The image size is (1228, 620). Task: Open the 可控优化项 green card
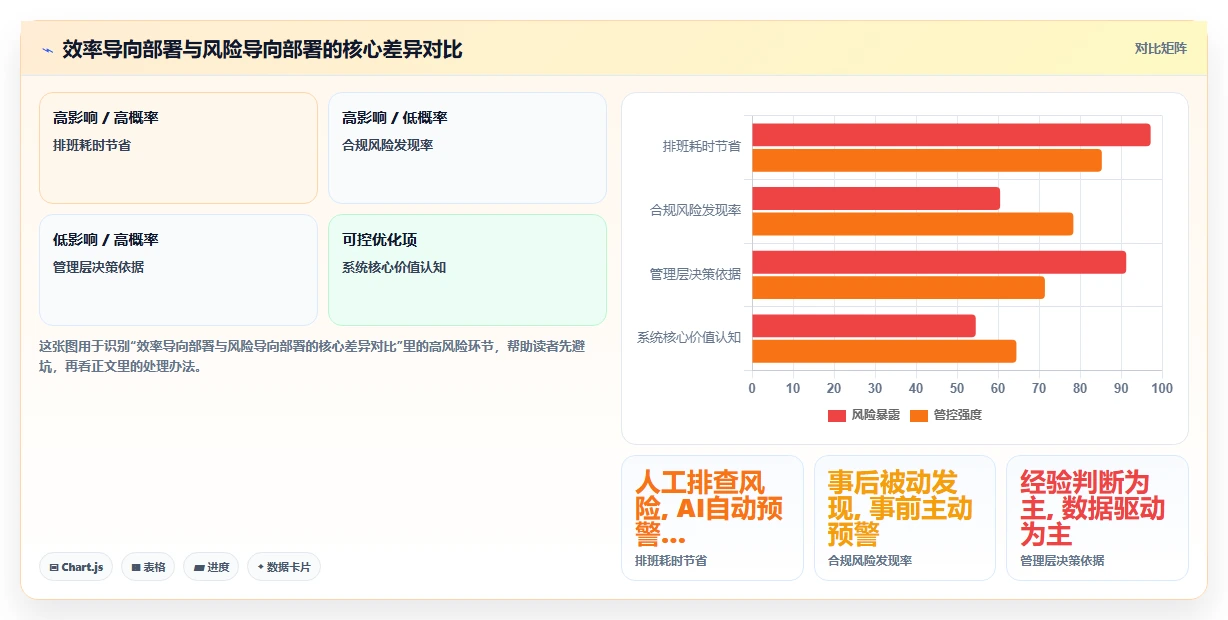467,270
